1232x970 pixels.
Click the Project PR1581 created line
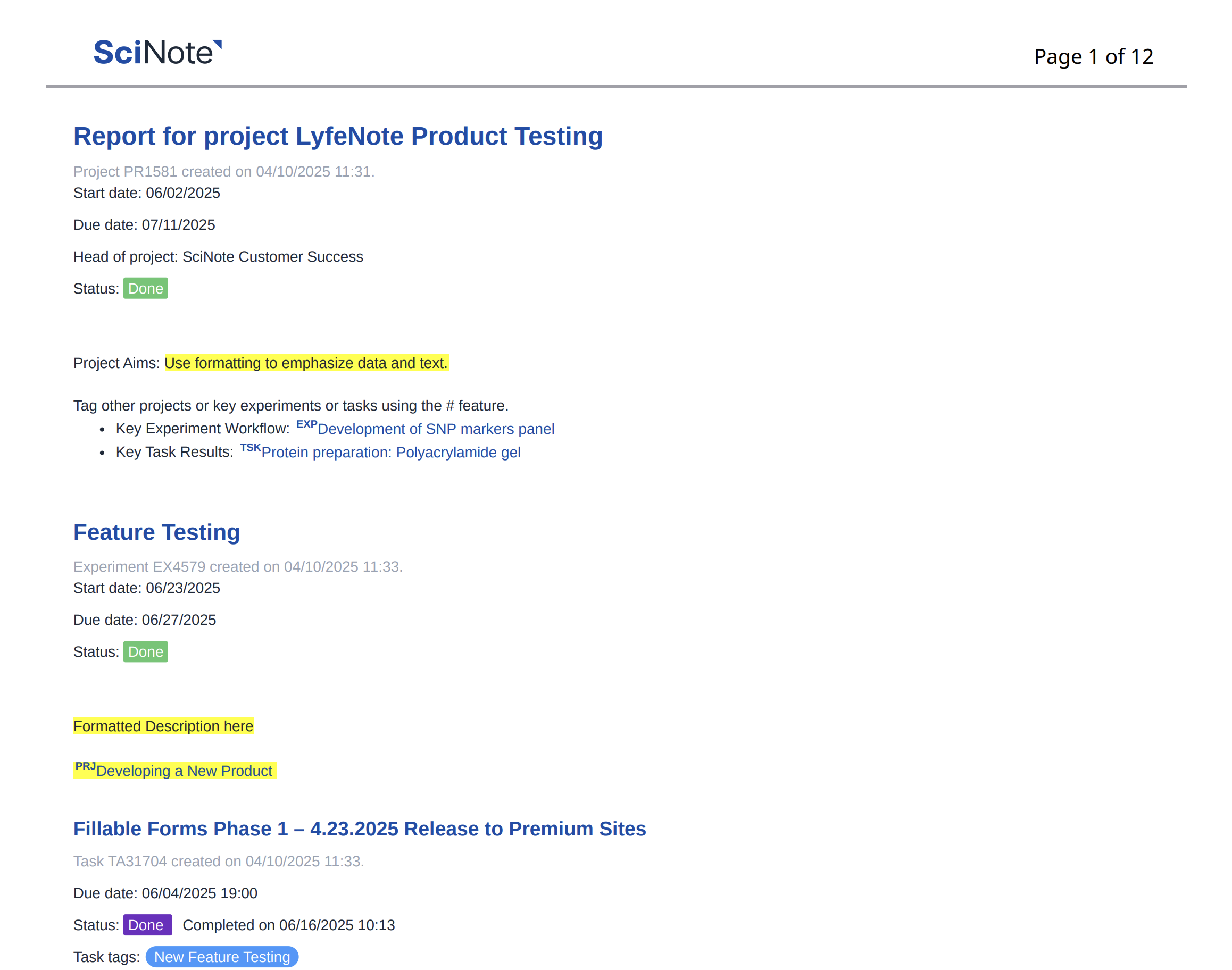click(223, 172)
